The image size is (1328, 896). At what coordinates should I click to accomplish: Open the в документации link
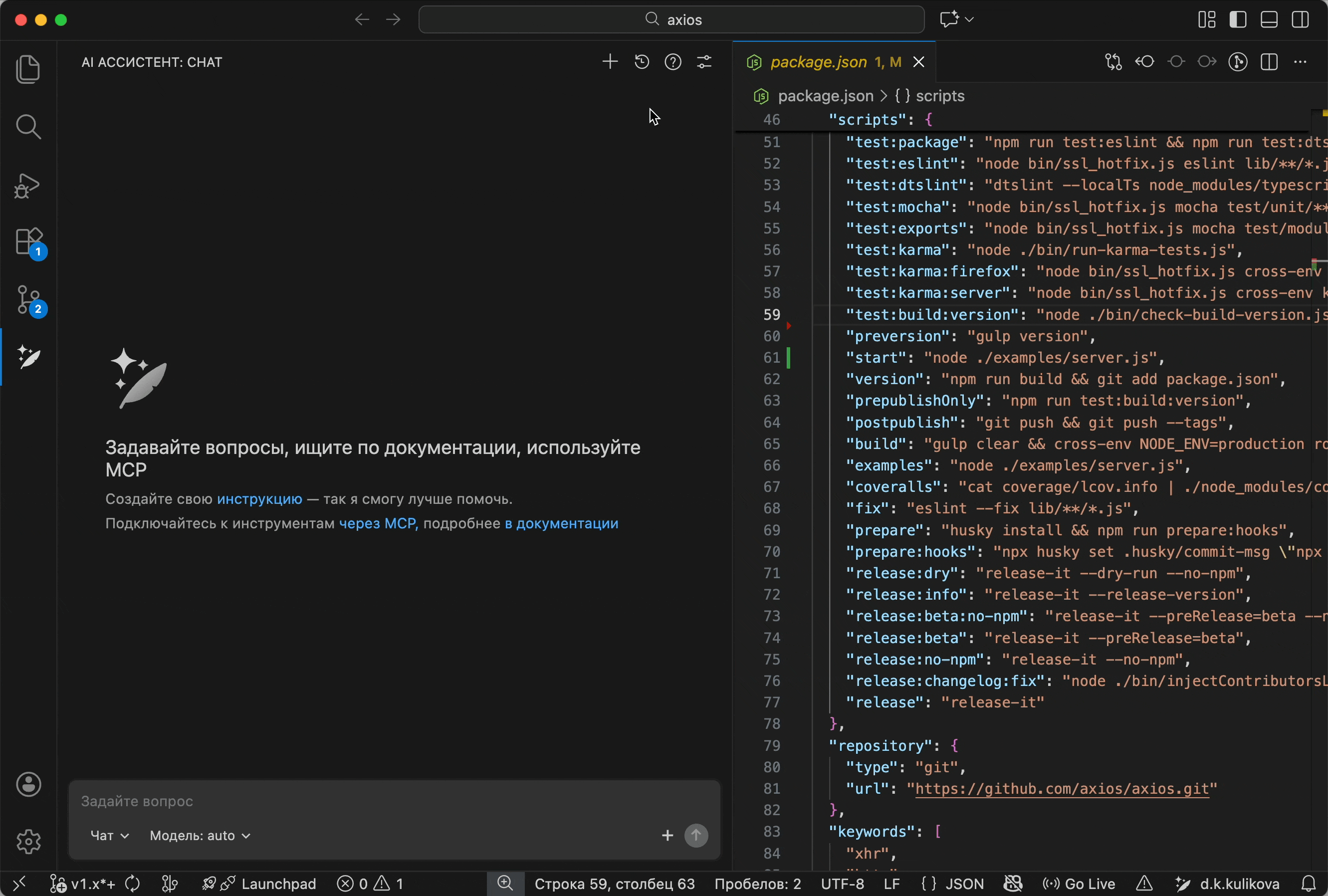561,523
